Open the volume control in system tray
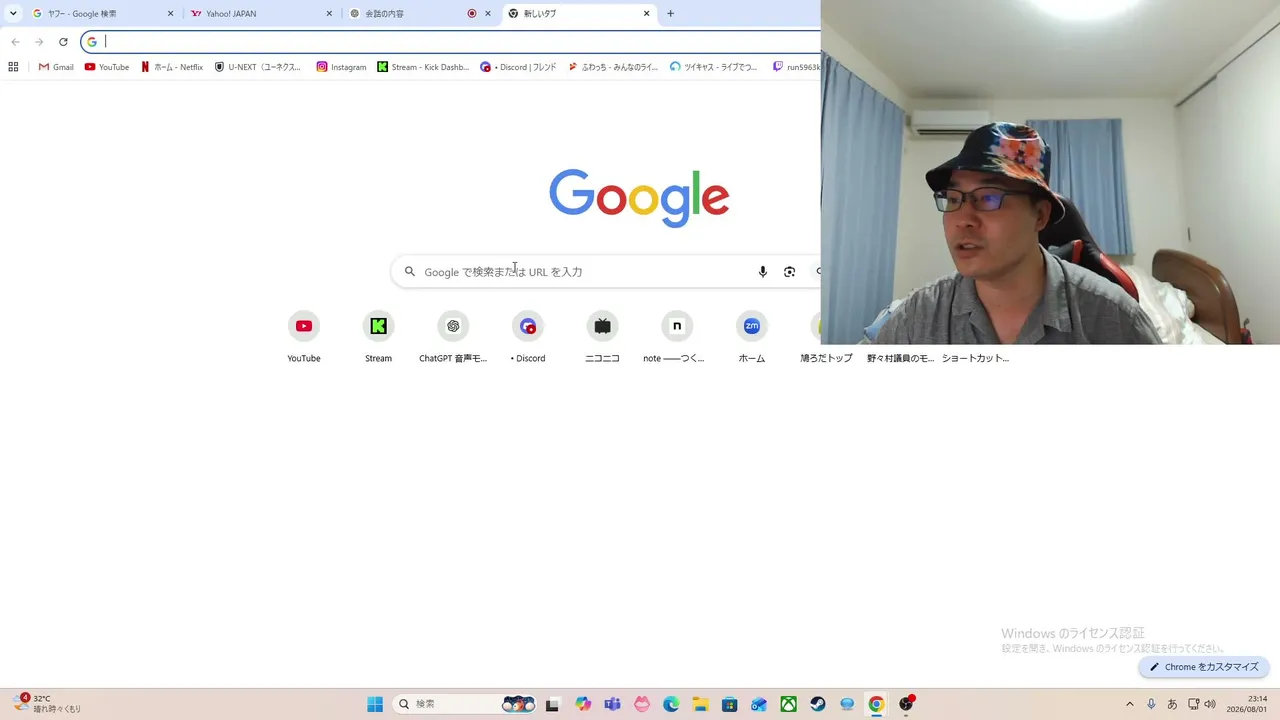 1210,704
